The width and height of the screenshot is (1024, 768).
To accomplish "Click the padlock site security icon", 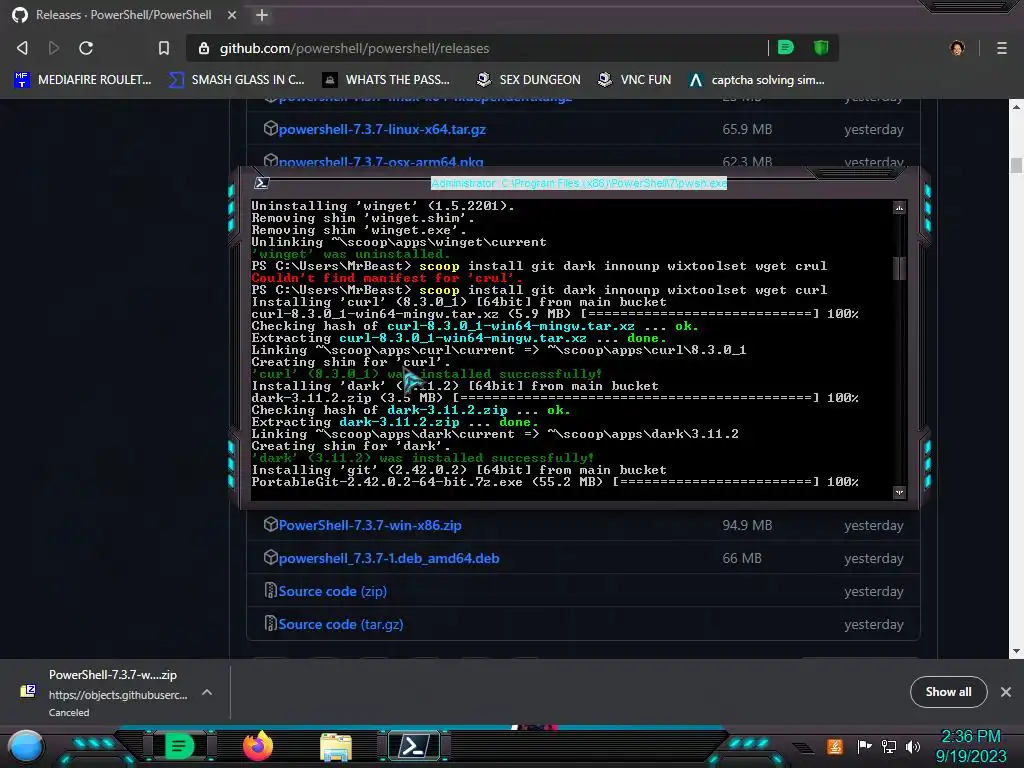I will 204,48.
